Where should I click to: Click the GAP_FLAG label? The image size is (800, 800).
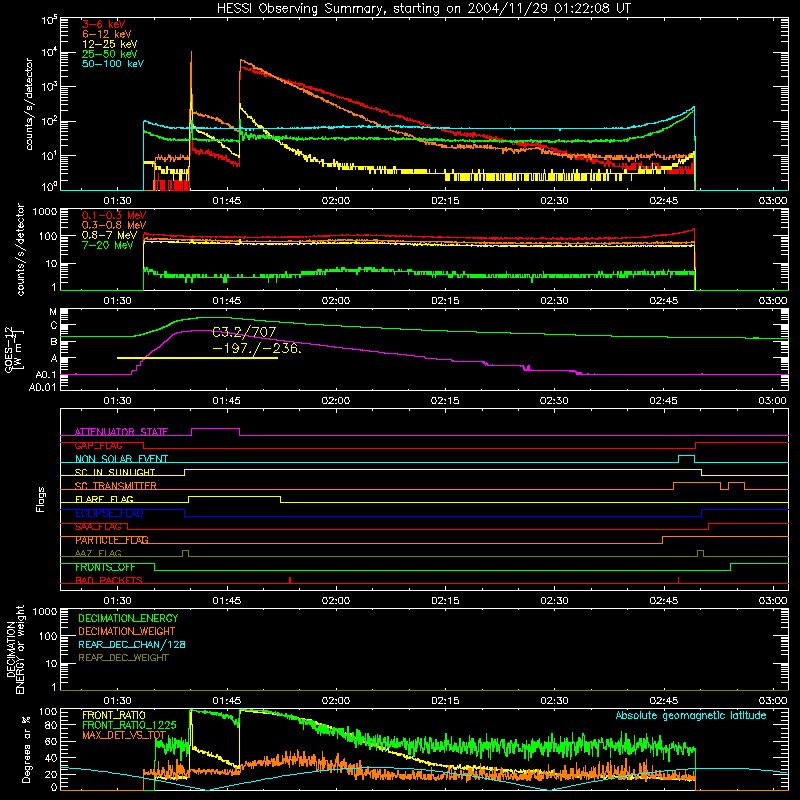(x=98, y=445)
